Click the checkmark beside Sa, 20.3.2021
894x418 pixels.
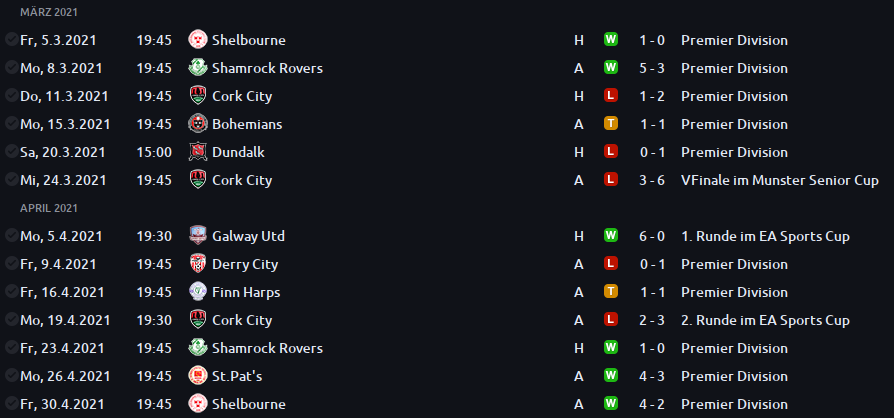[x=11, y=151]
